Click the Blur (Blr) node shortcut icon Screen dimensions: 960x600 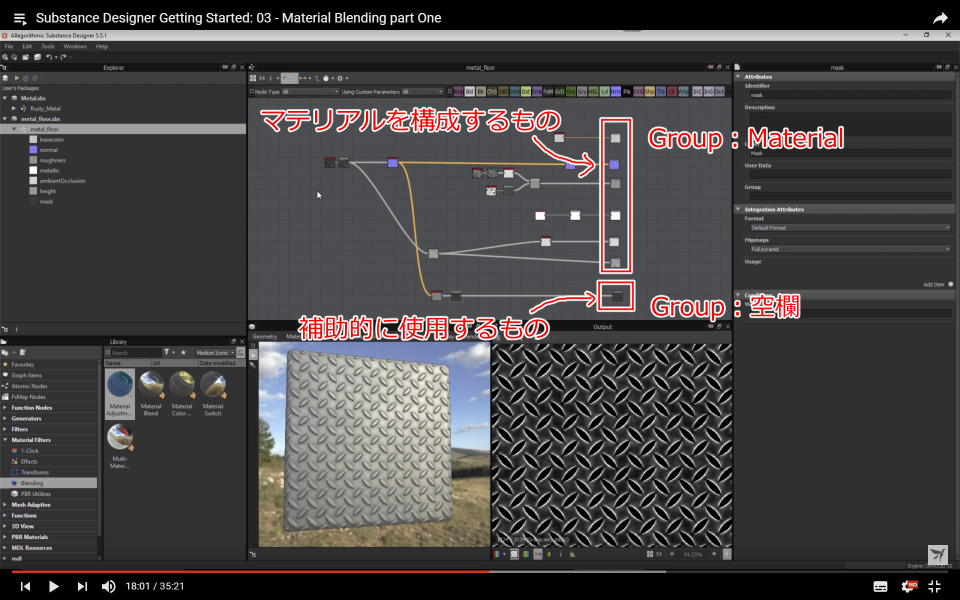coord(481,92)
